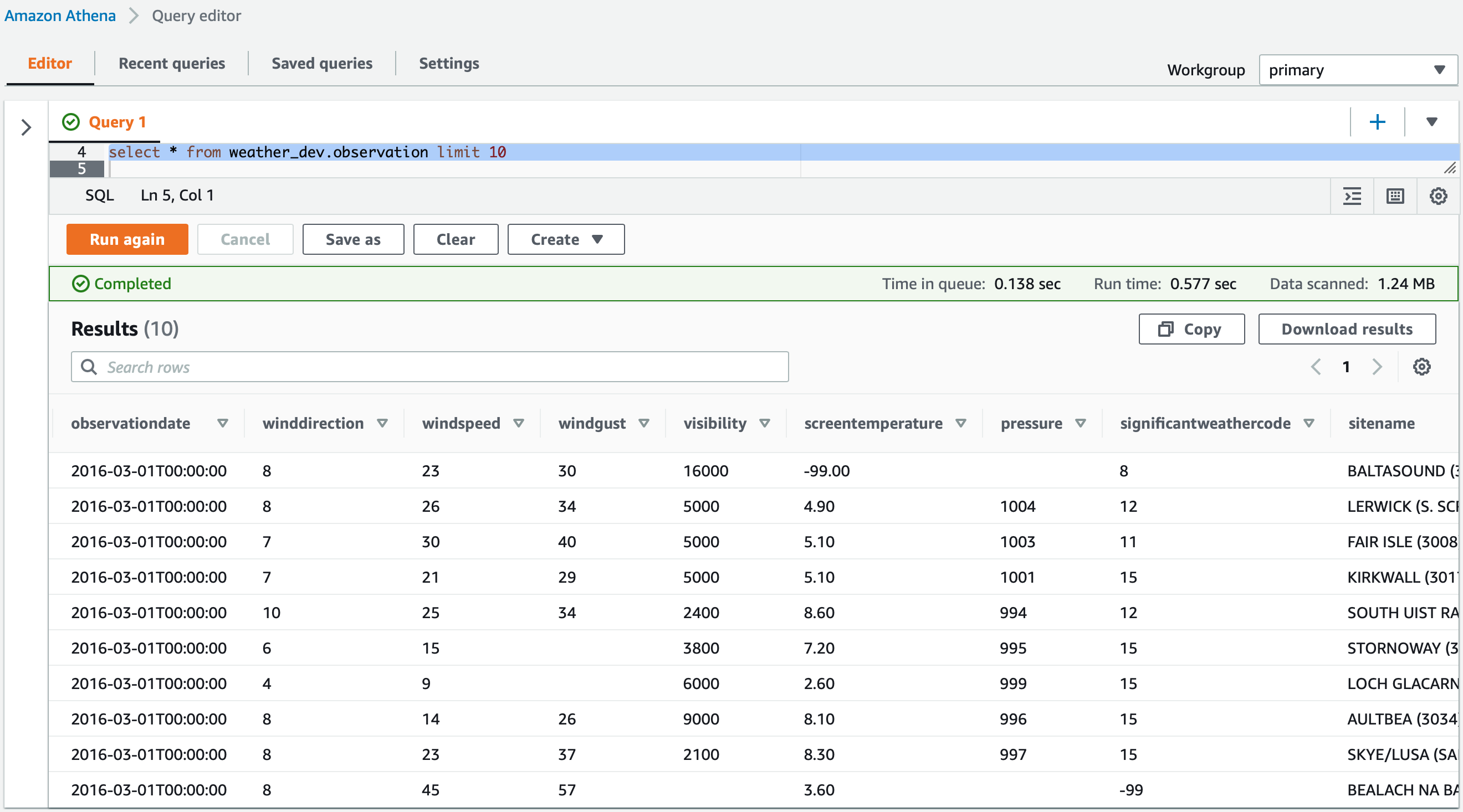
Task: Click Download results button
Action: coord(1347,329)
